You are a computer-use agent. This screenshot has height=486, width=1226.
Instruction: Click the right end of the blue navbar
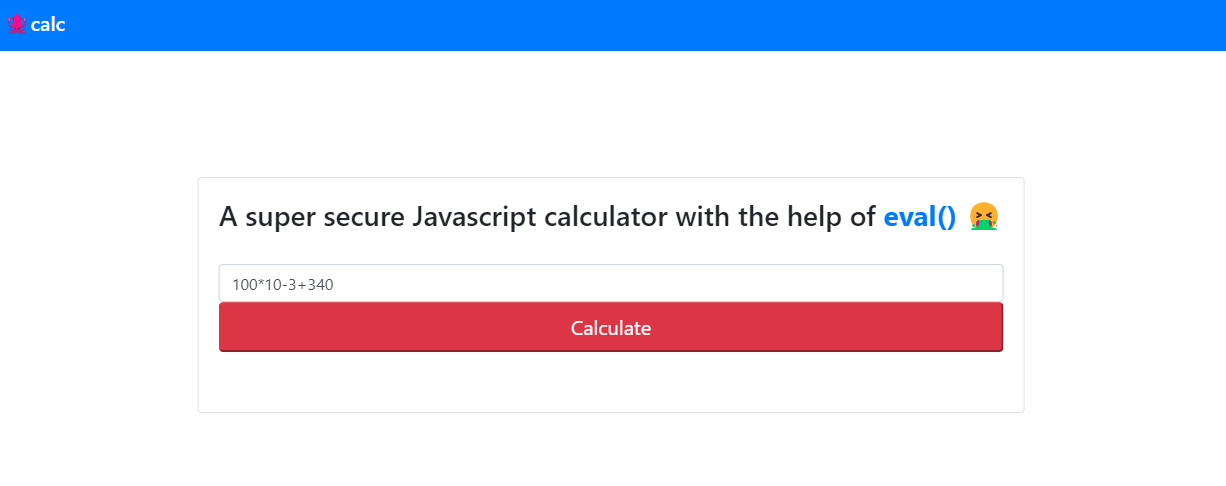1200,25
